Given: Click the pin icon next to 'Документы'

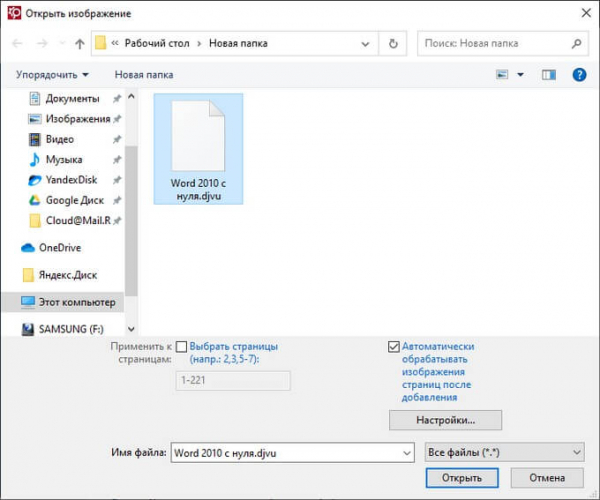Looking at the screenshot, I should click(x=117, y=99).
